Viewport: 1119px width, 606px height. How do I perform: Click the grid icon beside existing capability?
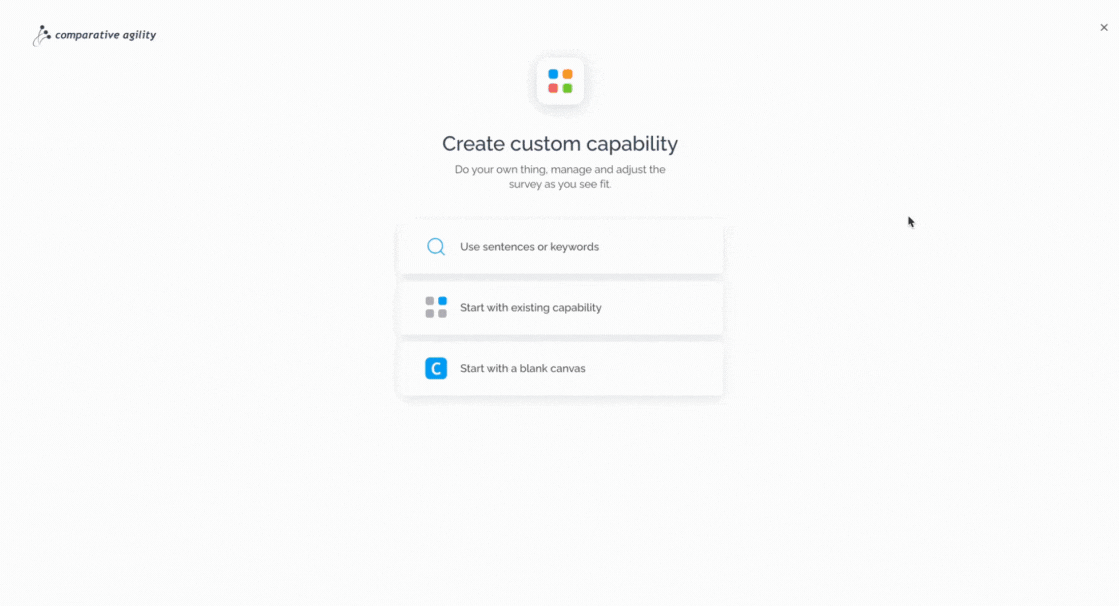click(436, 308)
